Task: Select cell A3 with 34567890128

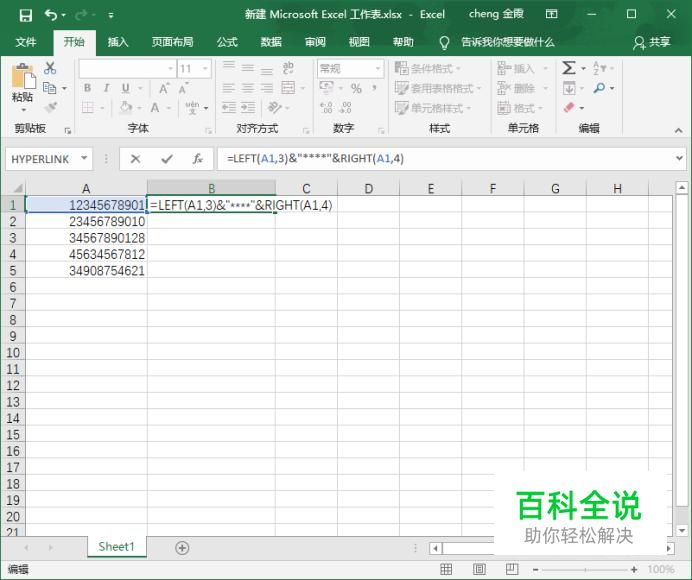Action: (86, 238)
